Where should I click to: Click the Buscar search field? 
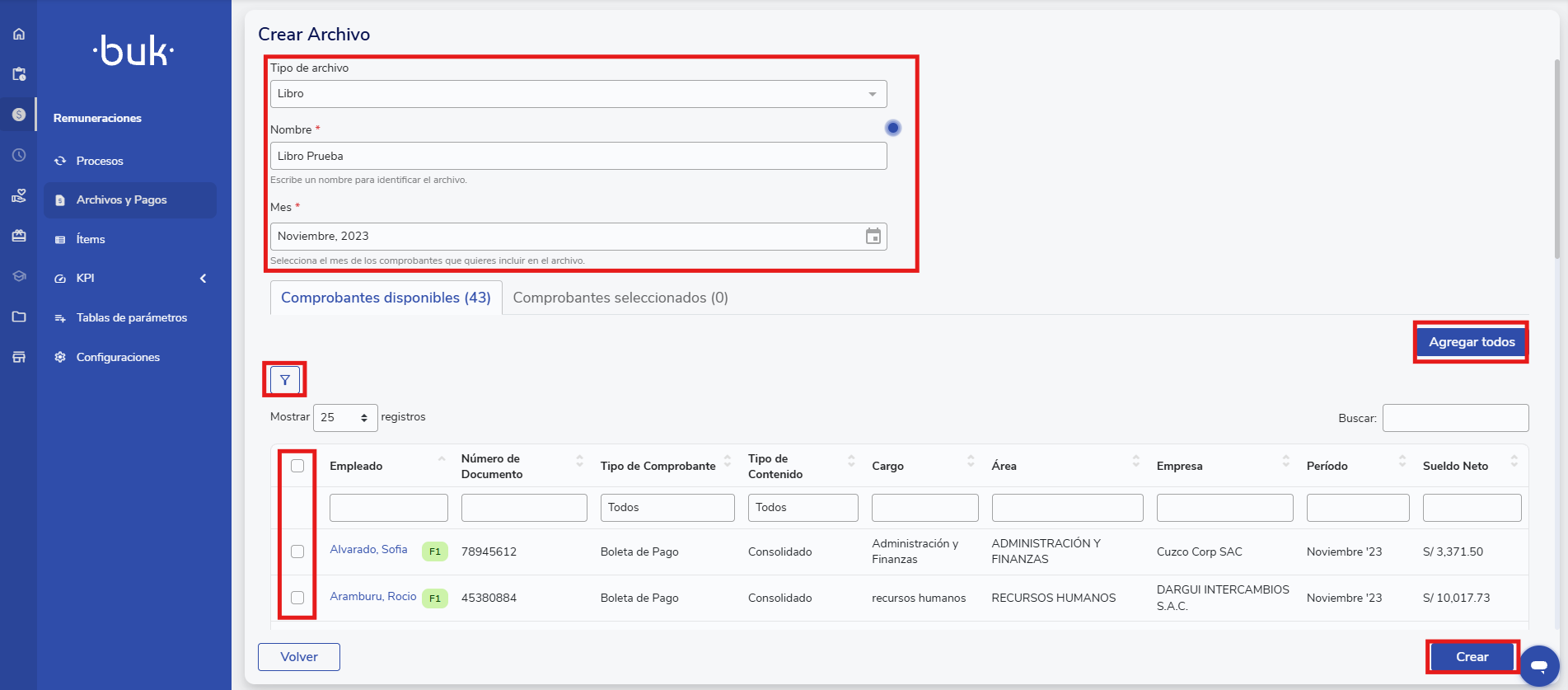point(1455,418)
